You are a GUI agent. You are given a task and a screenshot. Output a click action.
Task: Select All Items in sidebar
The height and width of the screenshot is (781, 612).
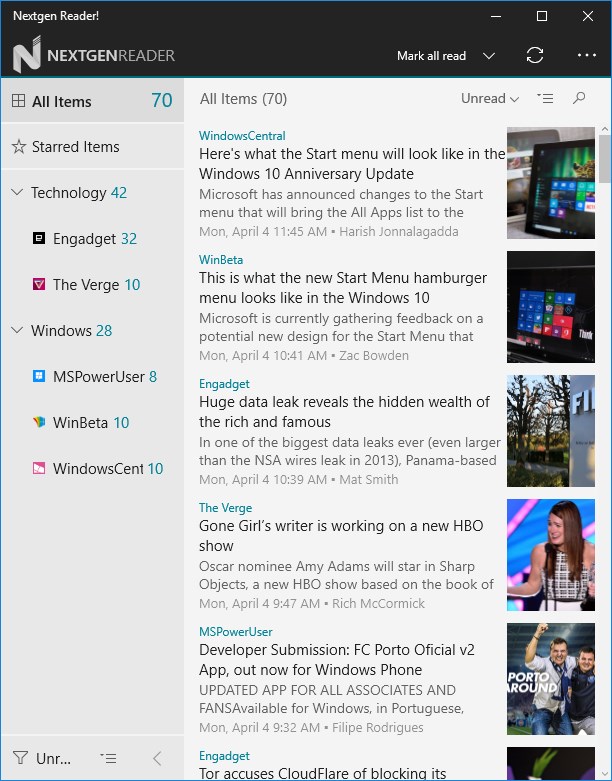click(x=93, y=101)
